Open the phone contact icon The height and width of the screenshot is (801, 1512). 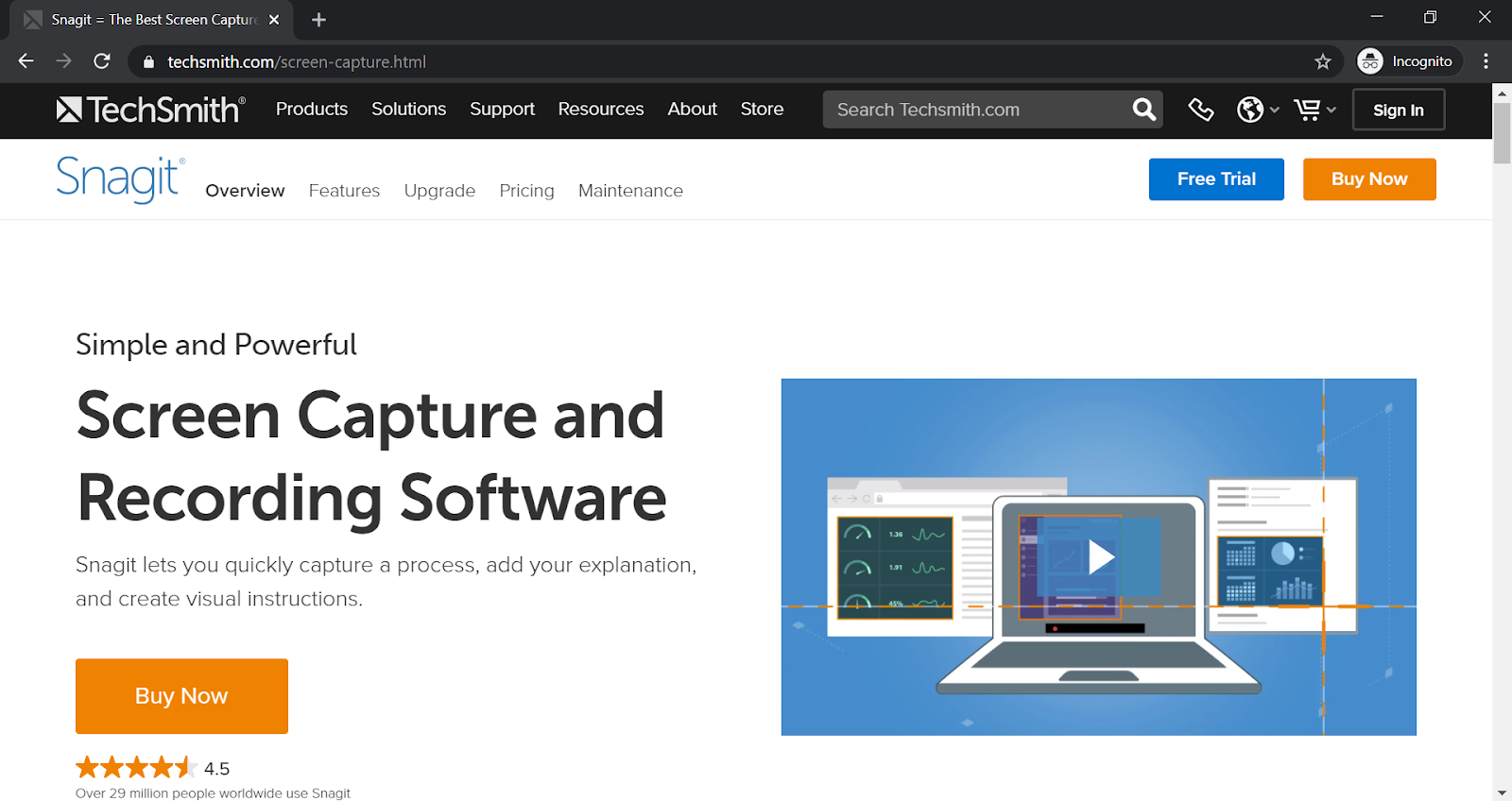1201,110
